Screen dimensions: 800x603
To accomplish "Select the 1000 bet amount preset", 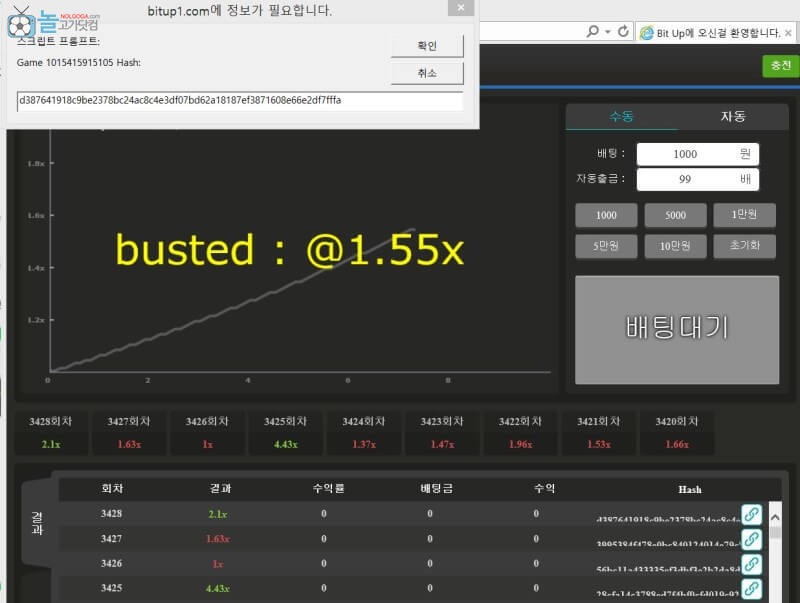I will (606, 216).
